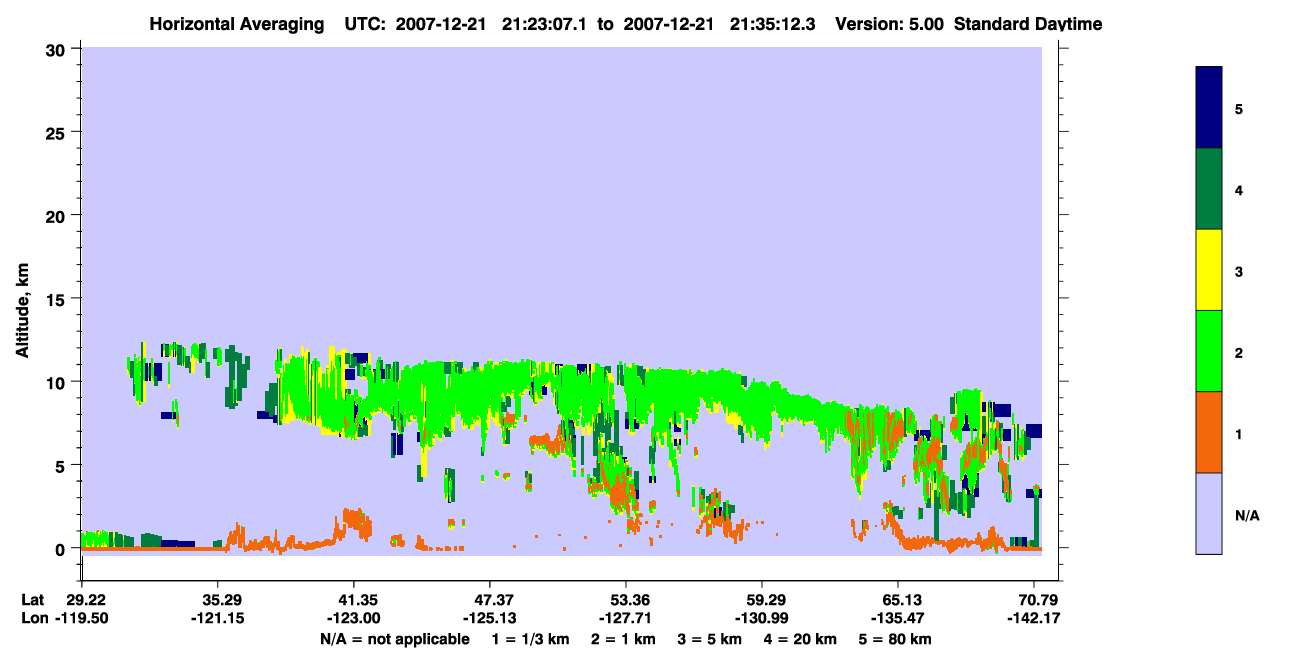Click '1 = 1/3 km' legend text
1300x667 pixels.
[529, 638]
